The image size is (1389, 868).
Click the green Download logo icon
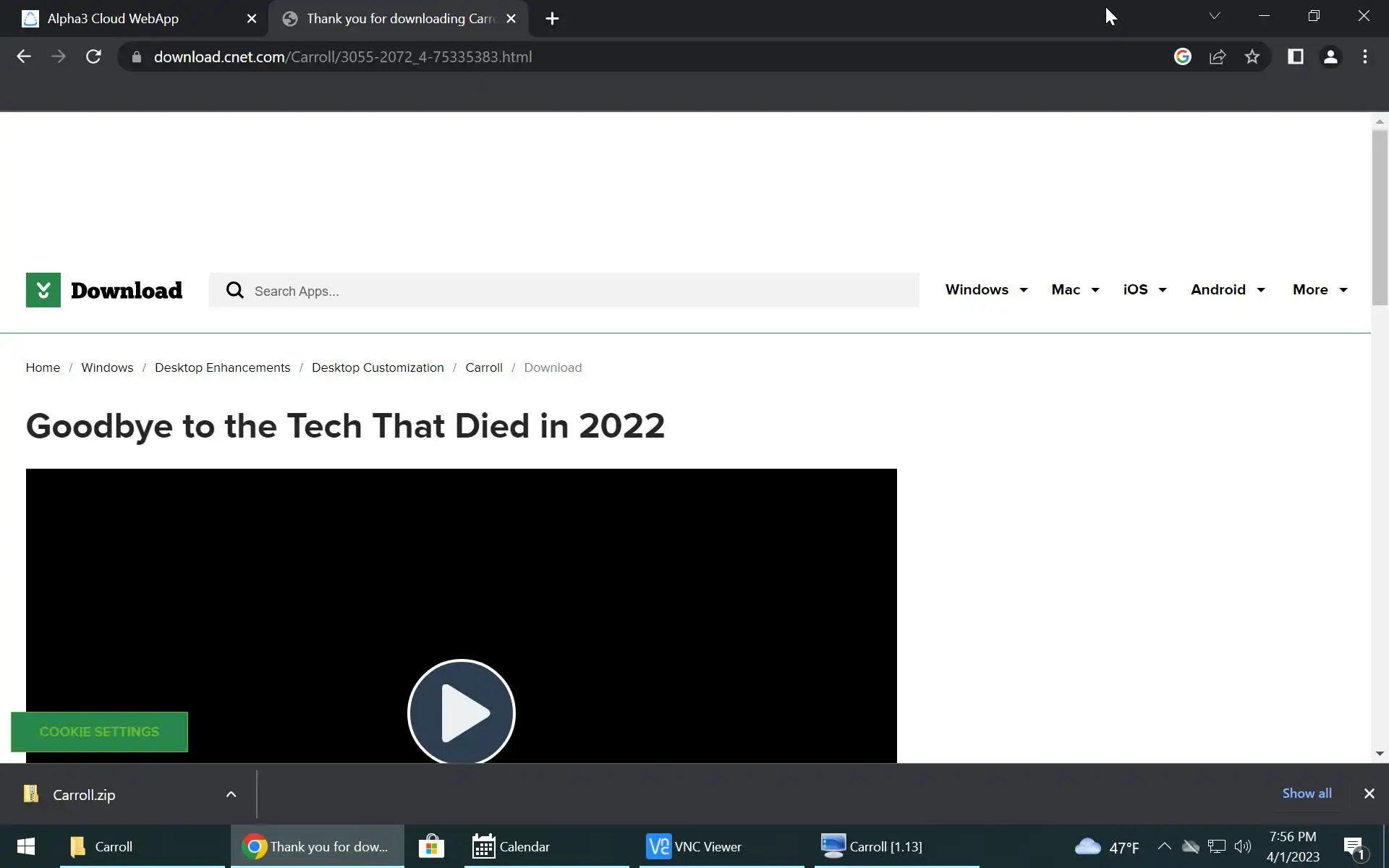click(x=43, y=290)
